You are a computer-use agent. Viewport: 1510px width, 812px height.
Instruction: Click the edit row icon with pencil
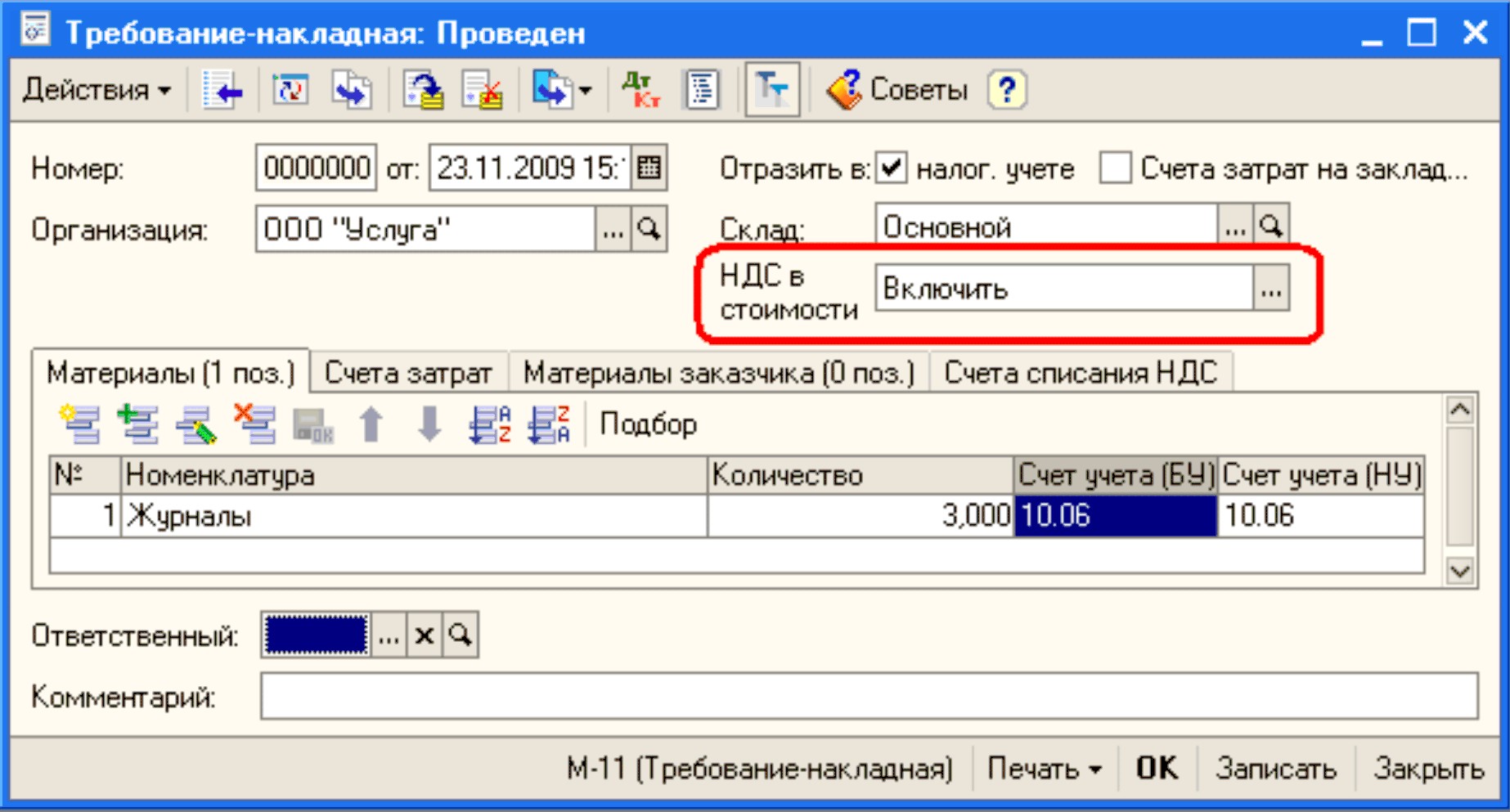click(196, 424)
